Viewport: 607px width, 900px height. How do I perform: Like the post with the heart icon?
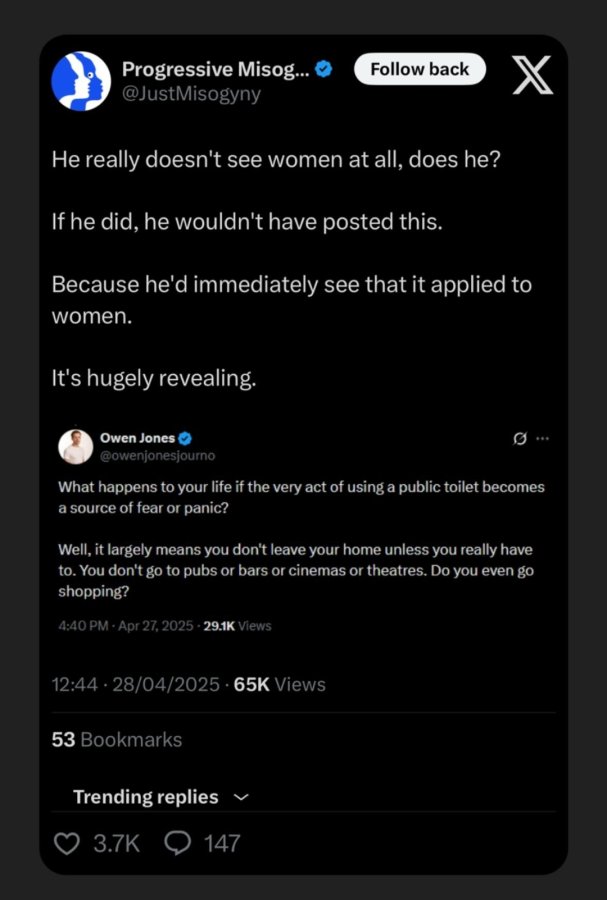tap(67, 843)
